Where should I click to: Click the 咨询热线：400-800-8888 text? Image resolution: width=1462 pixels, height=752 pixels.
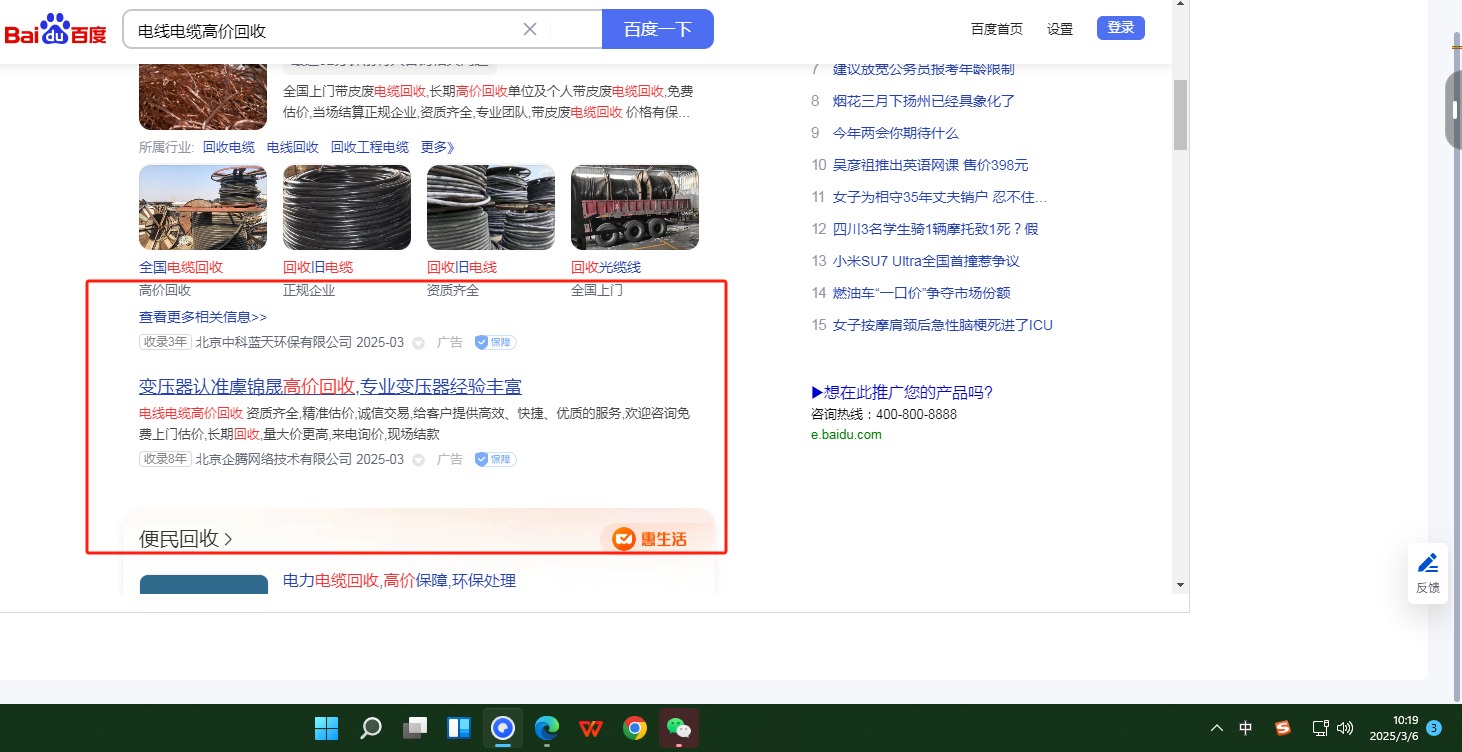pos(884,414)
